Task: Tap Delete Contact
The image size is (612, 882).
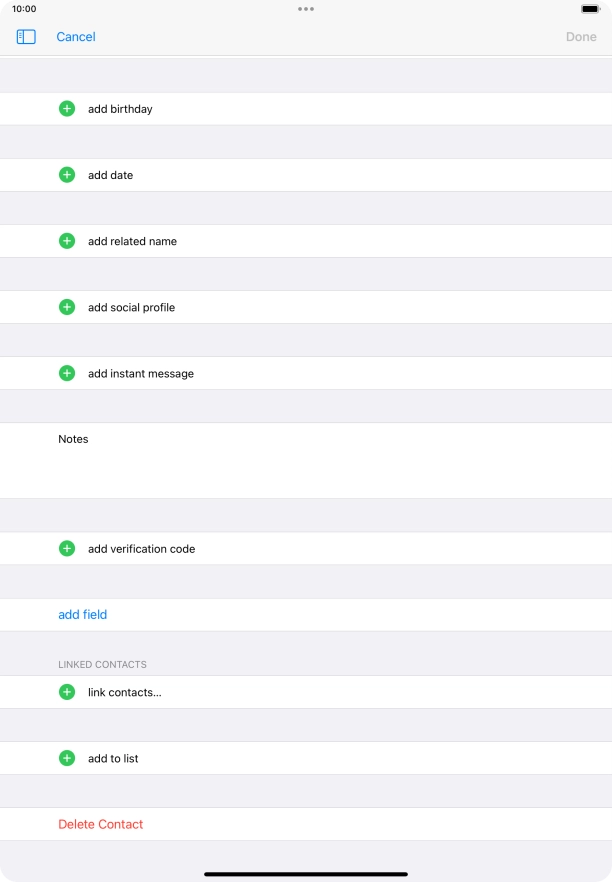Action: coord(100,823)
